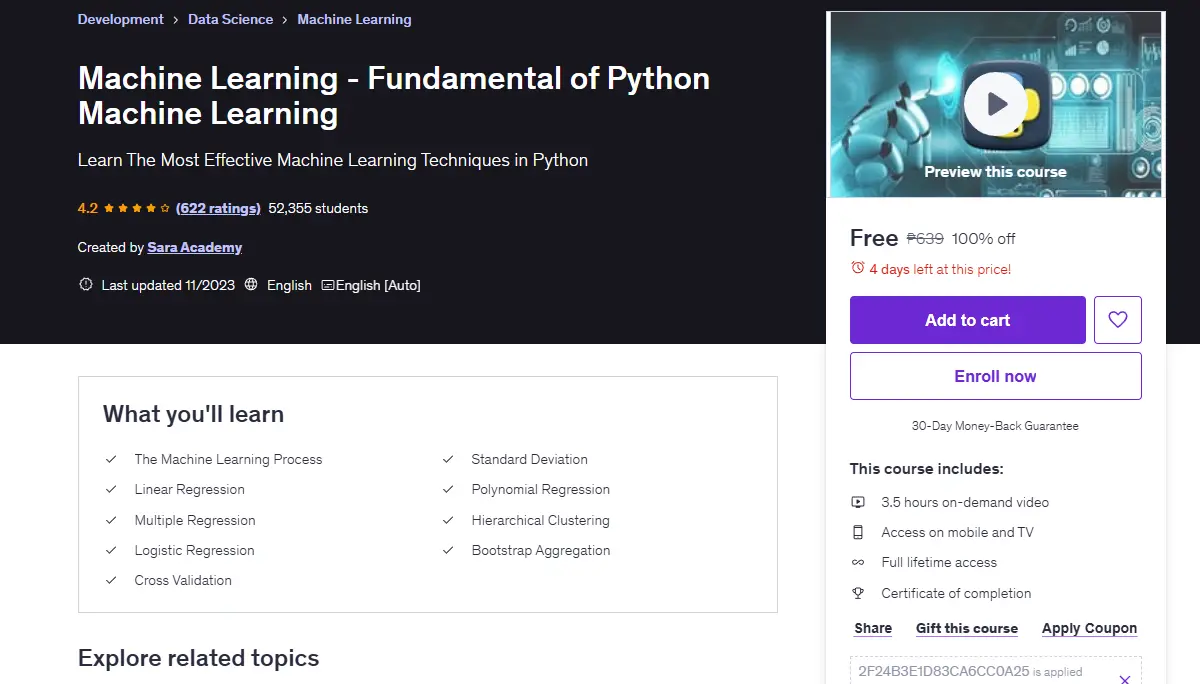Click Apply Coupon
Screen dimensions: 1200x684
(x=1090, y=628)
